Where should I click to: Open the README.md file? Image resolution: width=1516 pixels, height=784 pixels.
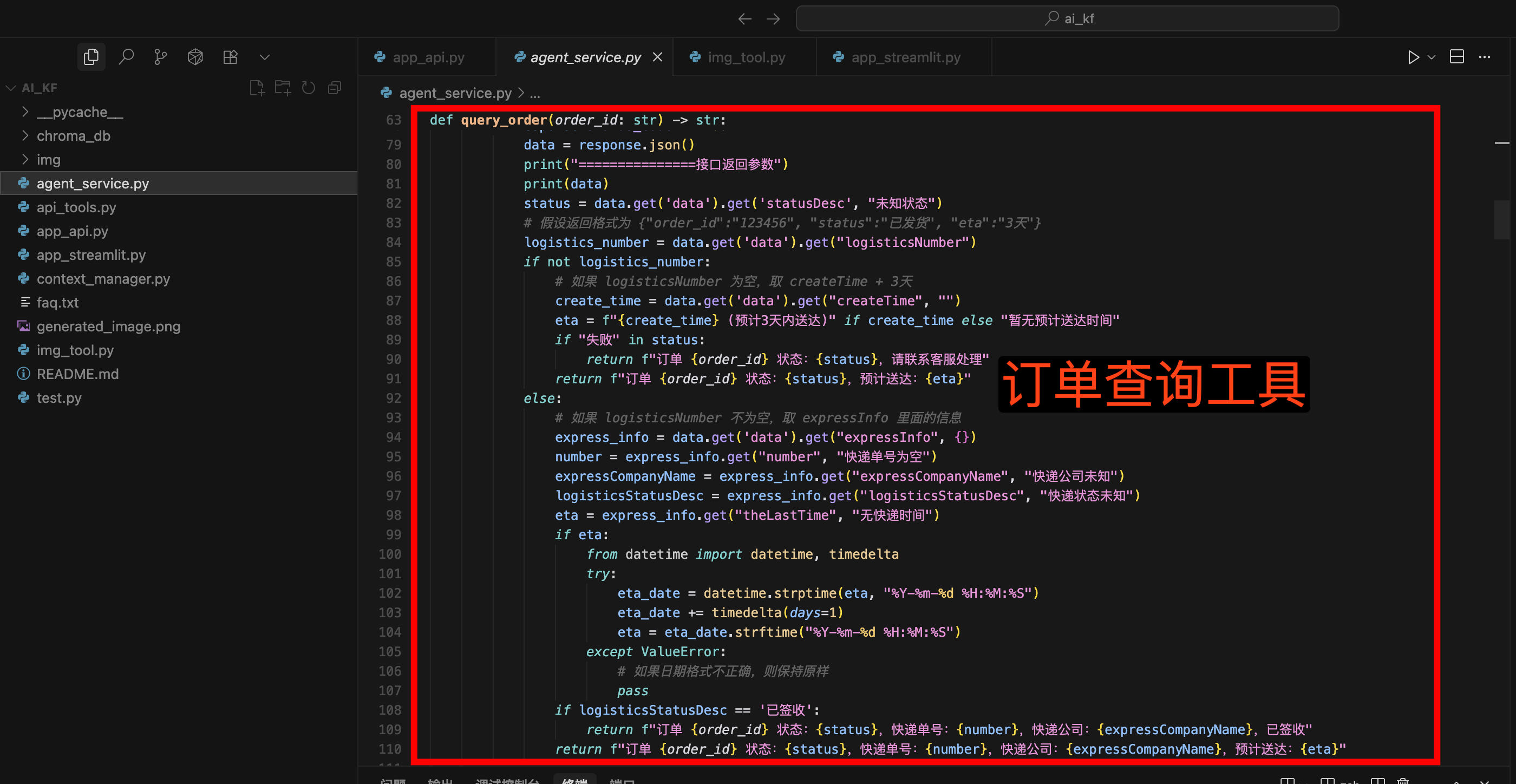77,374
